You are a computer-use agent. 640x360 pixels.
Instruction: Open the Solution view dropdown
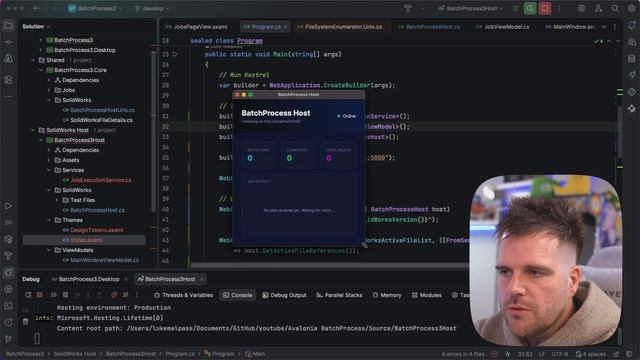36,27
